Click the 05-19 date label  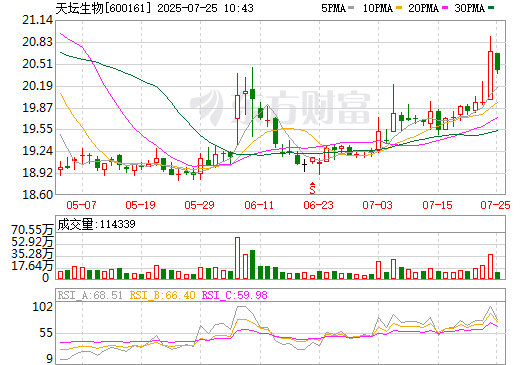click(140, 205)
